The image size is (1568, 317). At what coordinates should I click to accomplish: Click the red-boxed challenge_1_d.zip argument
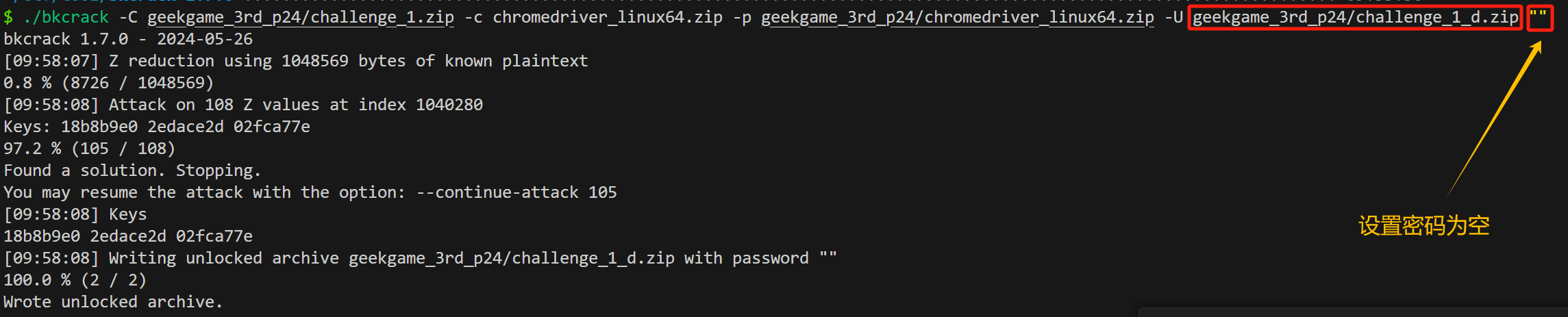click(x=1355, y=17)
